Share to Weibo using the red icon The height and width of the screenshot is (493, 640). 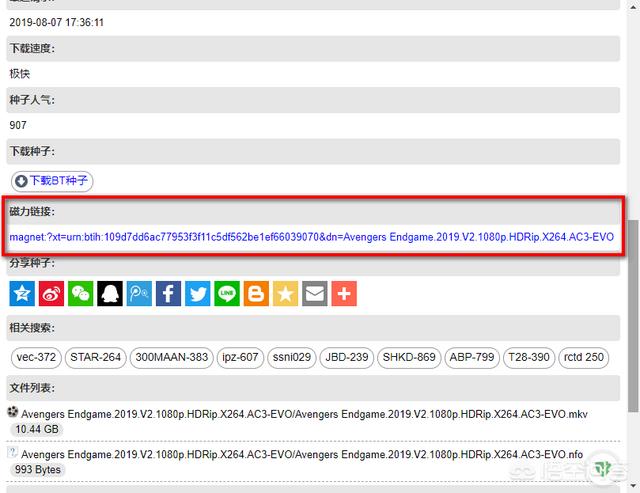(51, 293)
